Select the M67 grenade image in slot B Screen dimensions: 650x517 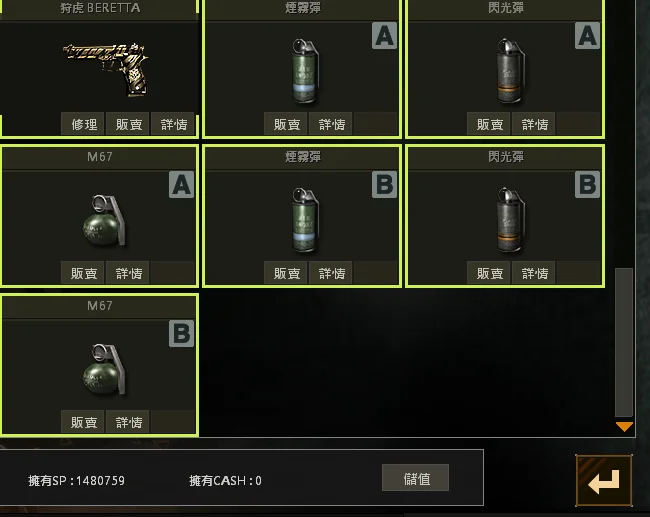[104, 369]
